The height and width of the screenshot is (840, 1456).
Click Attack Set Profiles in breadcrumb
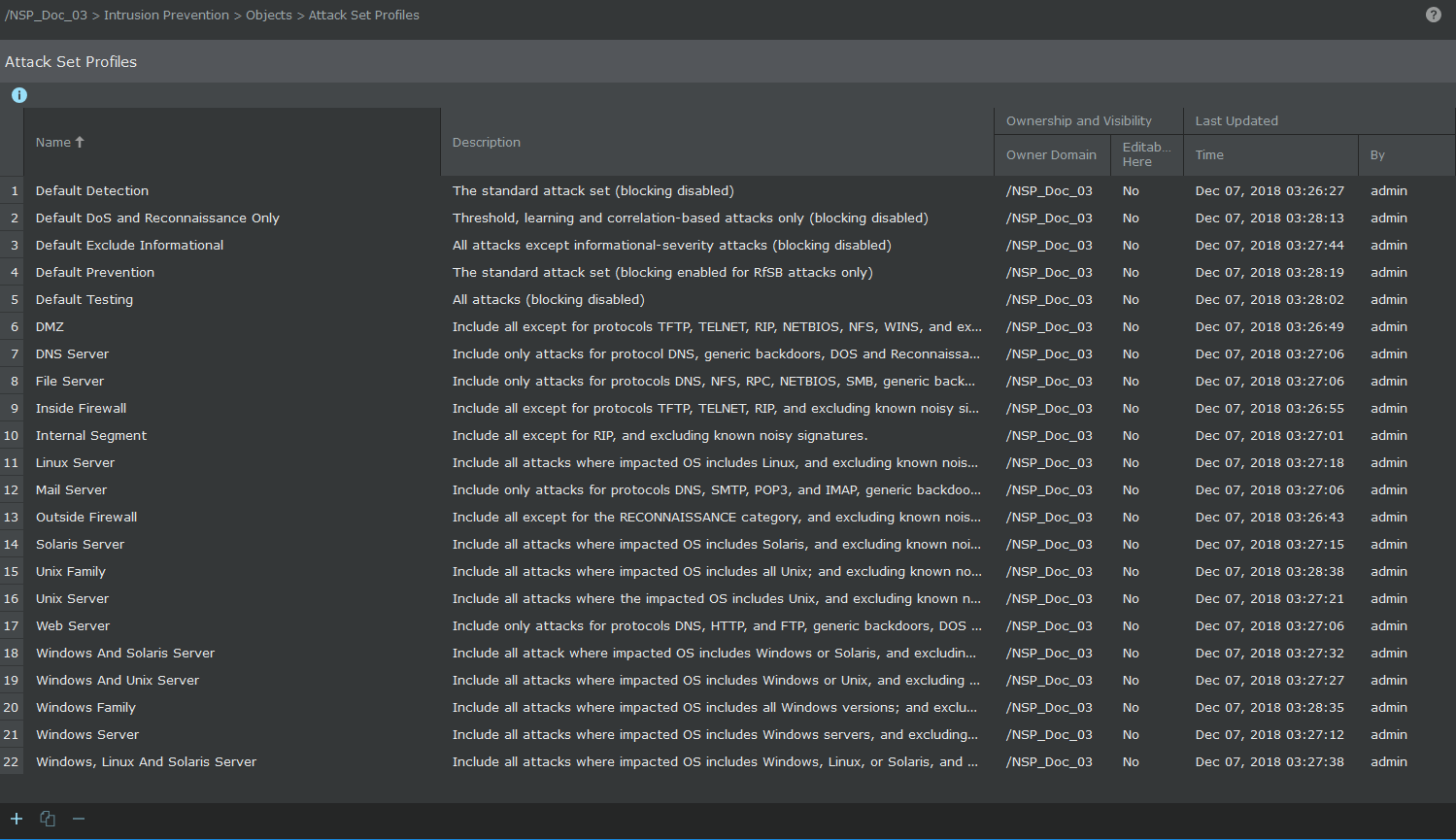(x=364, y=16)
